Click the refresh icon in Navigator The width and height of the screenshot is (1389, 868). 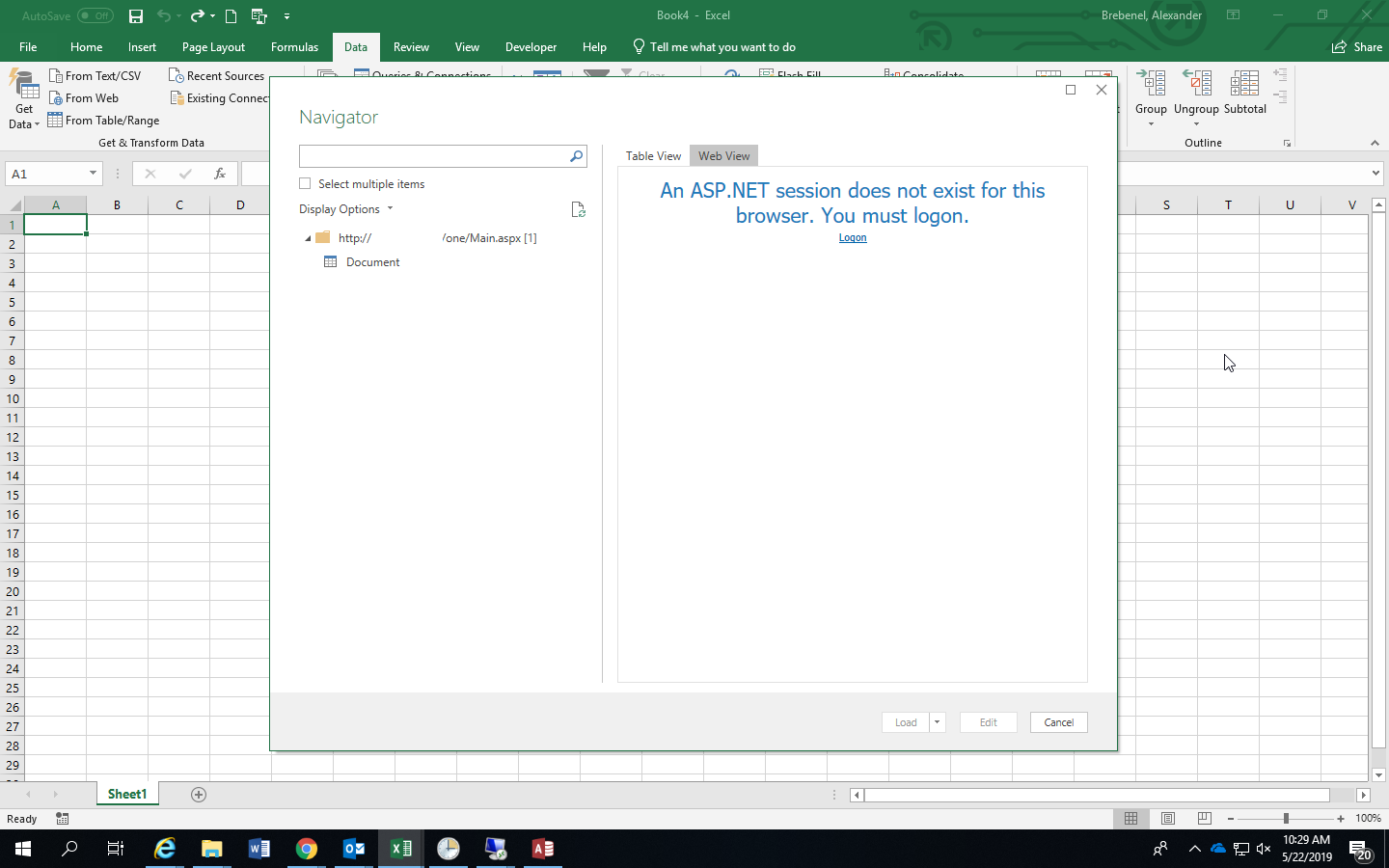(x=578, y=210)
